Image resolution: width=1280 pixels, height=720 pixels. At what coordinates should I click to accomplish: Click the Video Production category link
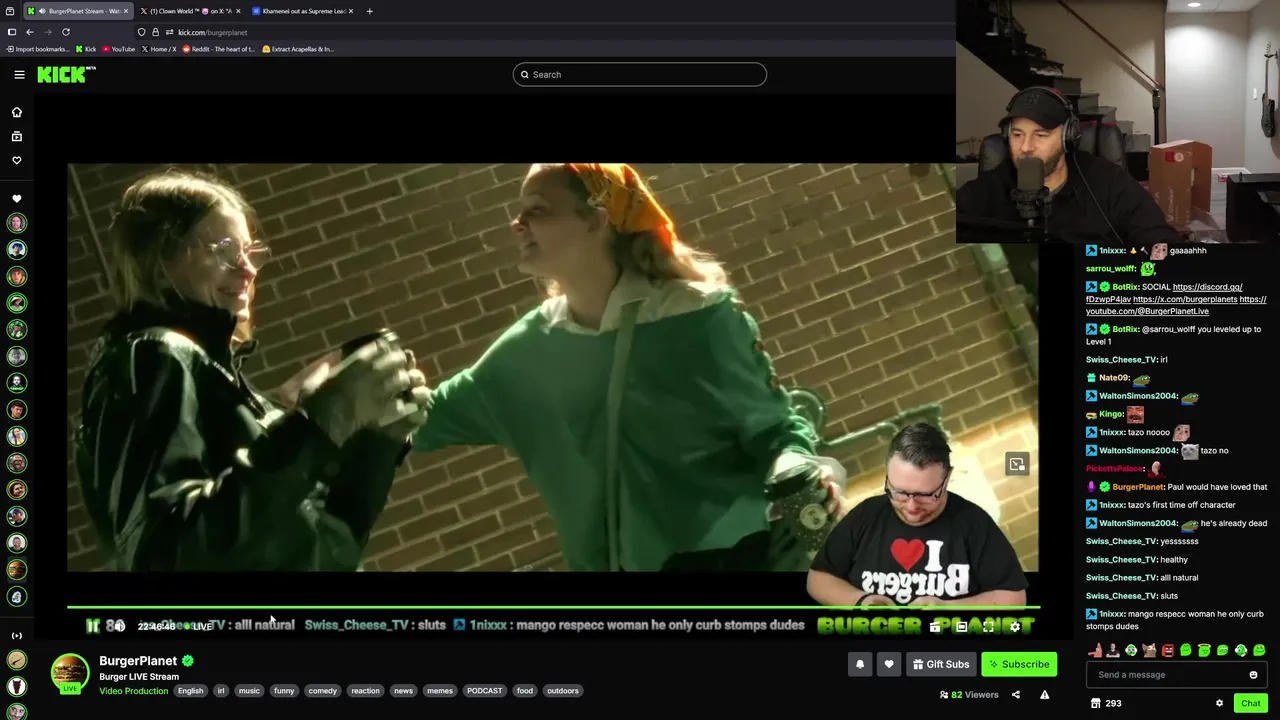pos(133,691)
